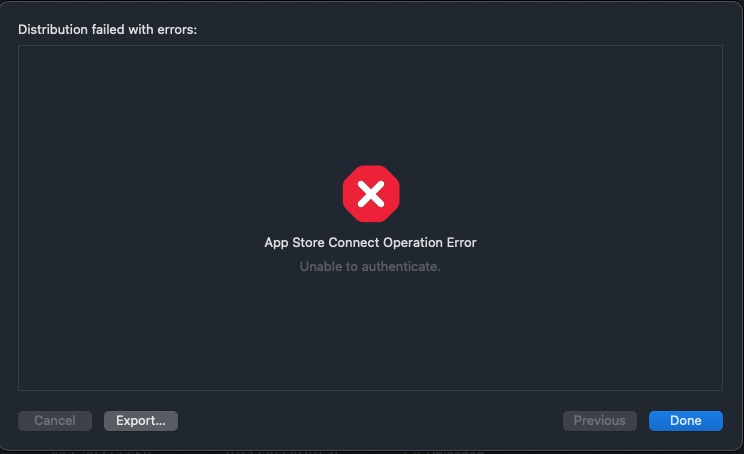This screenshot has height=454, width=744.
Task: Go back using the Previous button
Action: (x=600, y=421)
